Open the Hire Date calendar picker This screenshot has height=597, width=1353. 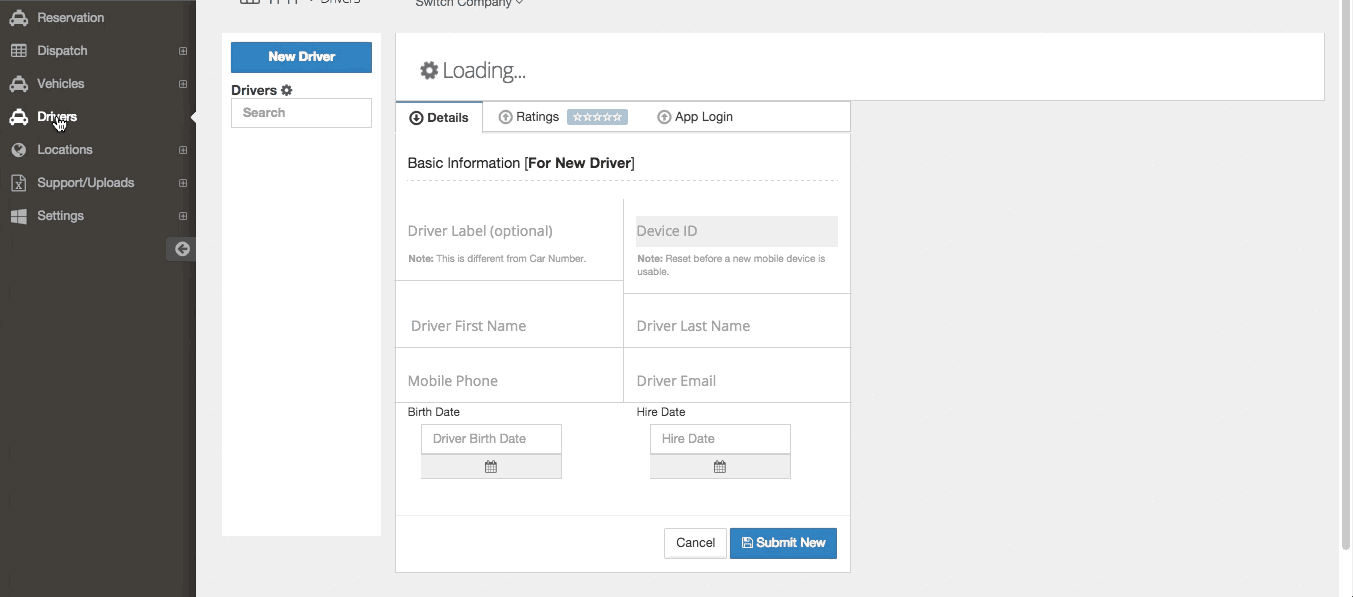click(720, 467)
